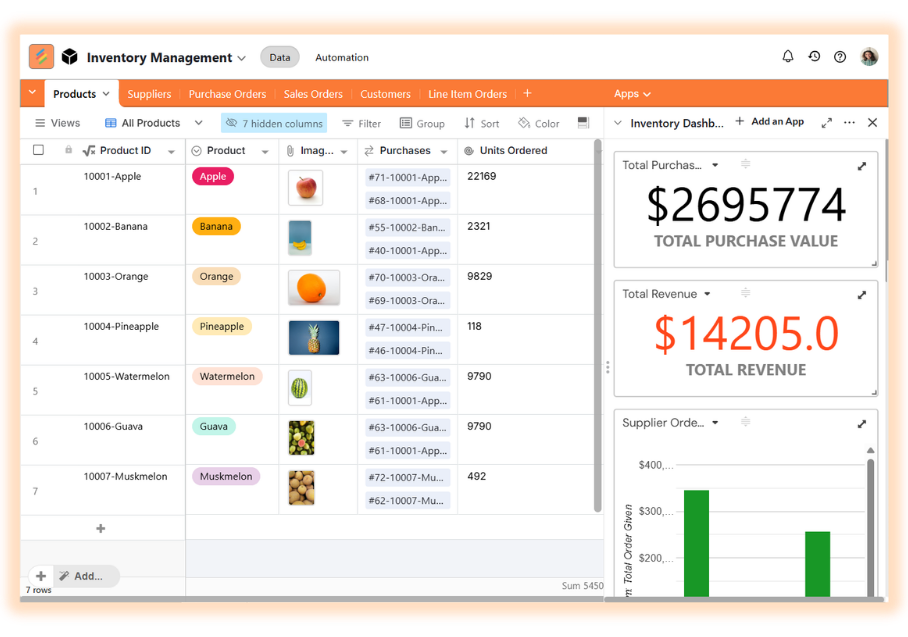Switch to the Data mode toggle

pos(280,58)
